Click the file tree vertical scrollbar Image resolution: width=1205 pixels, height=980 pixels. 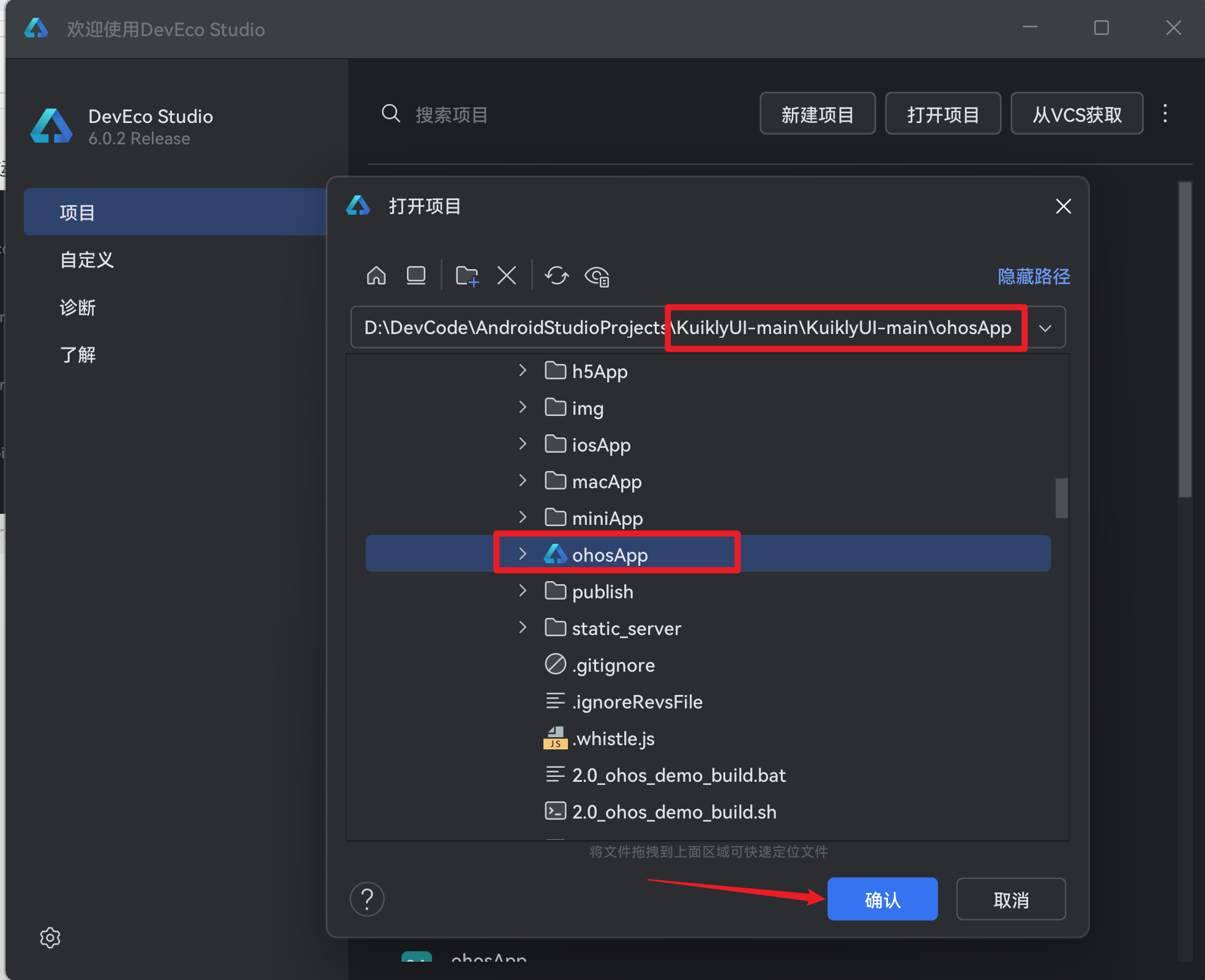click(1061, 498)
